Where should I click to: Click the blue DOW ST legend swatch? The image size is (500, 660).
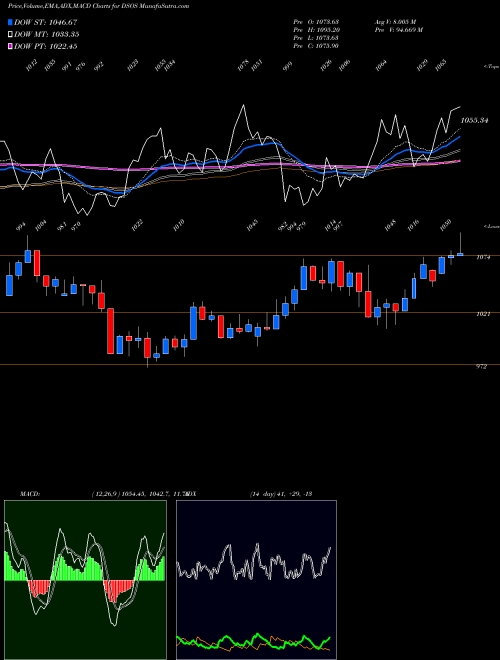(x=11, y=22)
